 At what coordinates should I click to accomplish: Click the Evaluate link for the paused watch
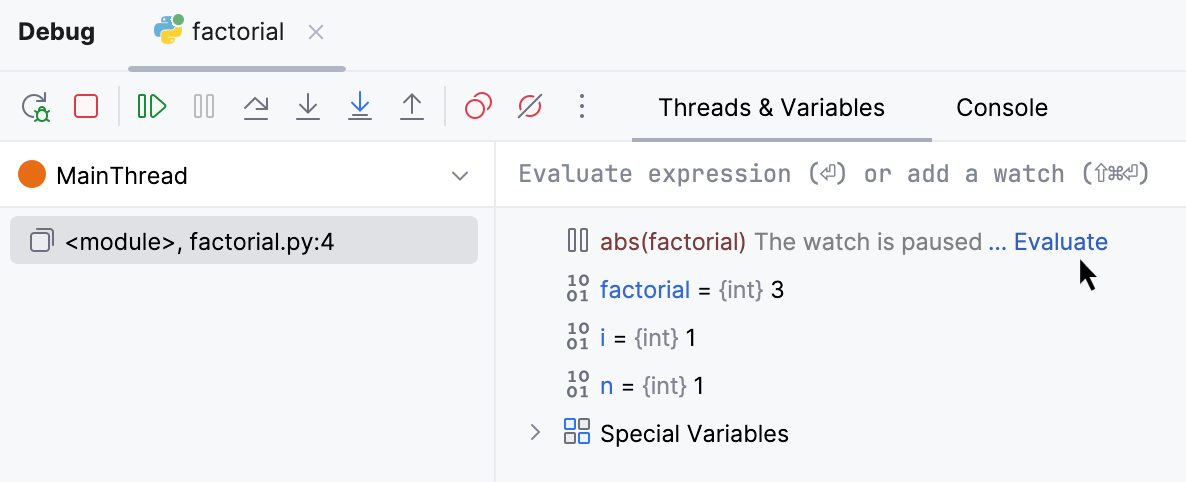[x=1060, y=242]
